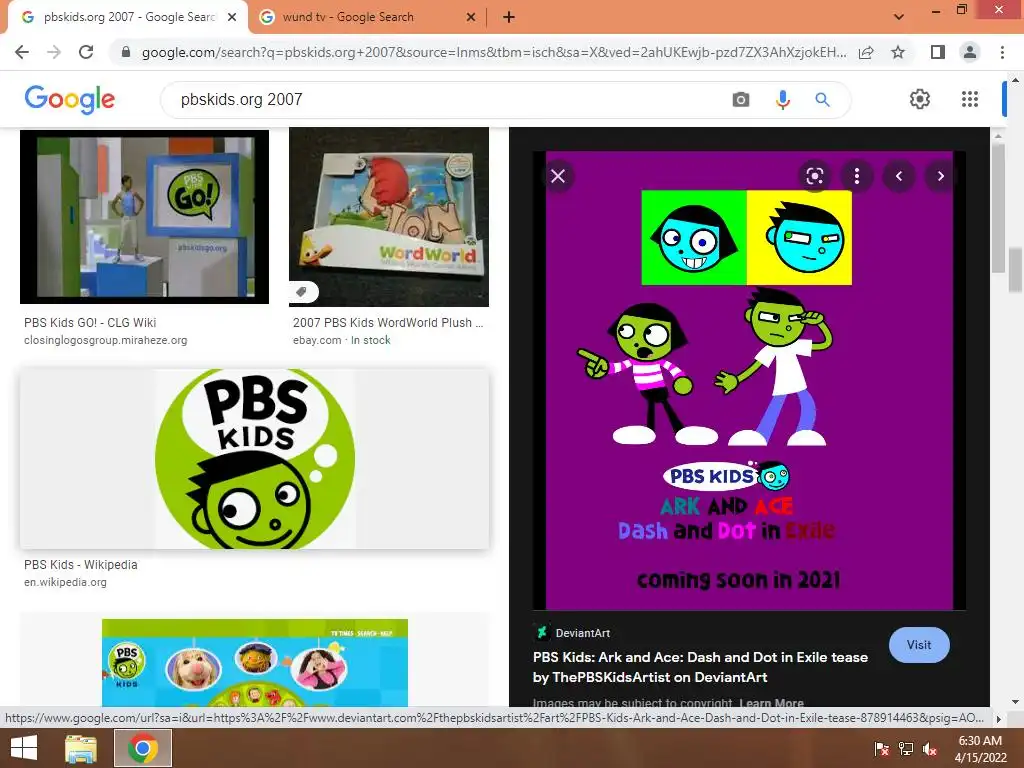Open network status in system tray
The height and width of the screenshot is (768, 1024).
[x=906, y=749]
